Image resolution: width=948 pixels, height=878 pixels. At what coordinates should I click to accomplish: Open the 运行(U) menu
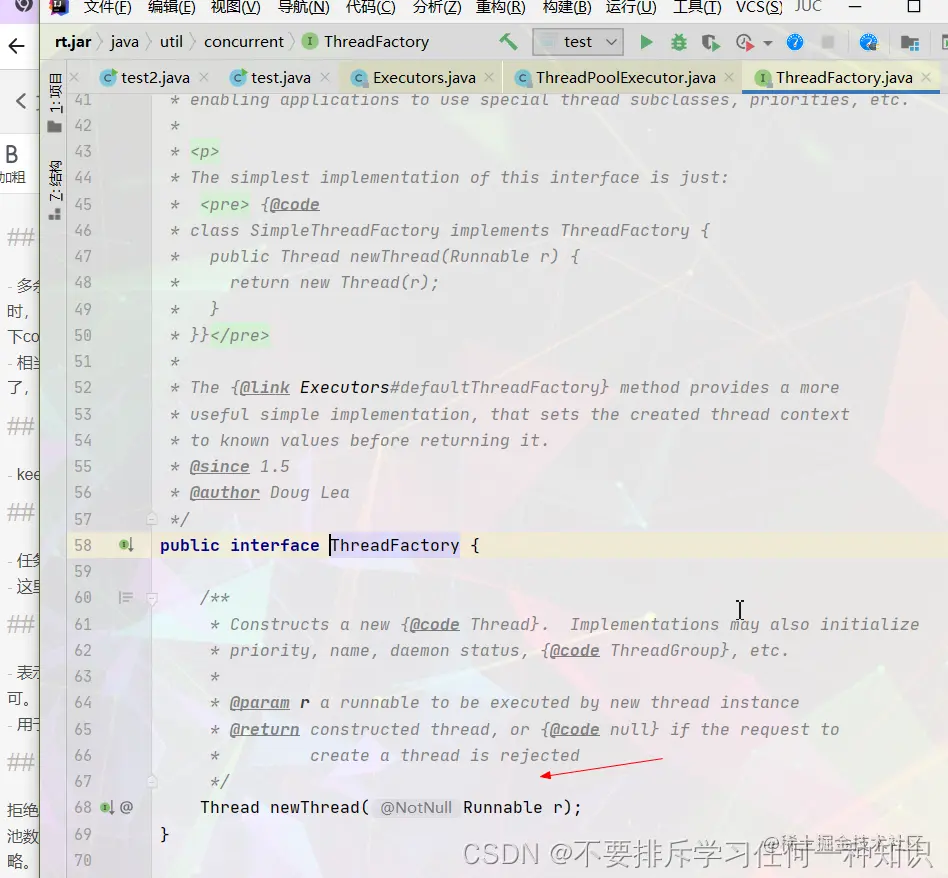click(631, 7)
